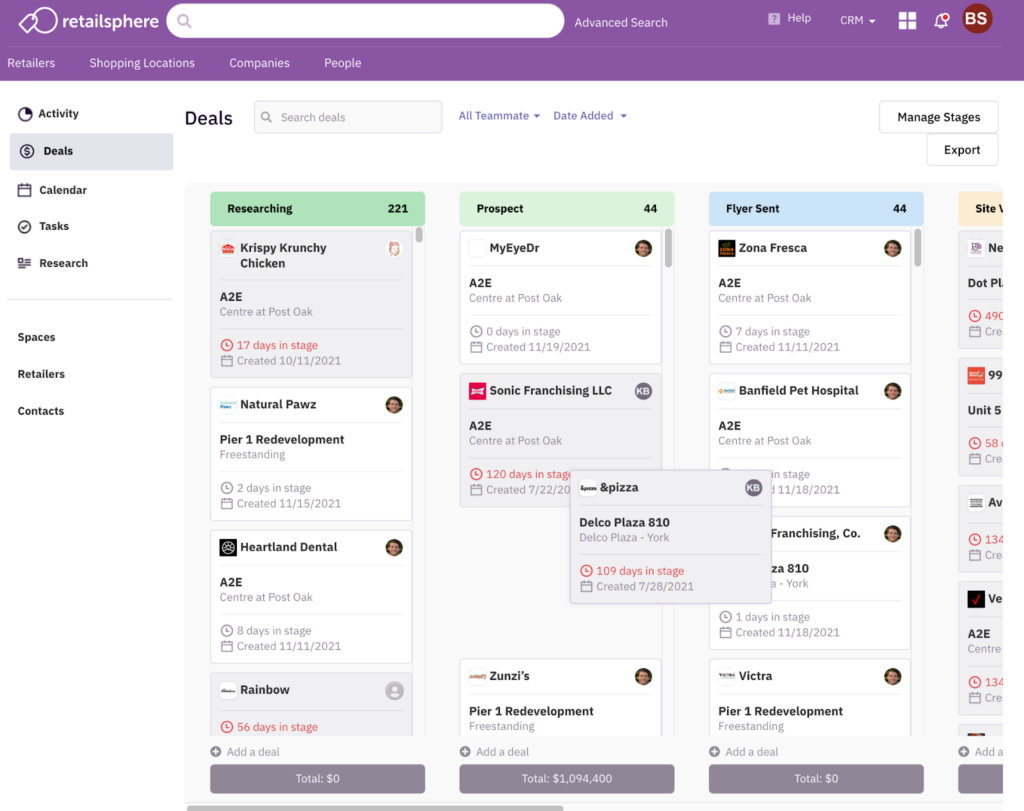
Task: Click the assignee avatar on Zunzi's
Action: tap(643, 676)
